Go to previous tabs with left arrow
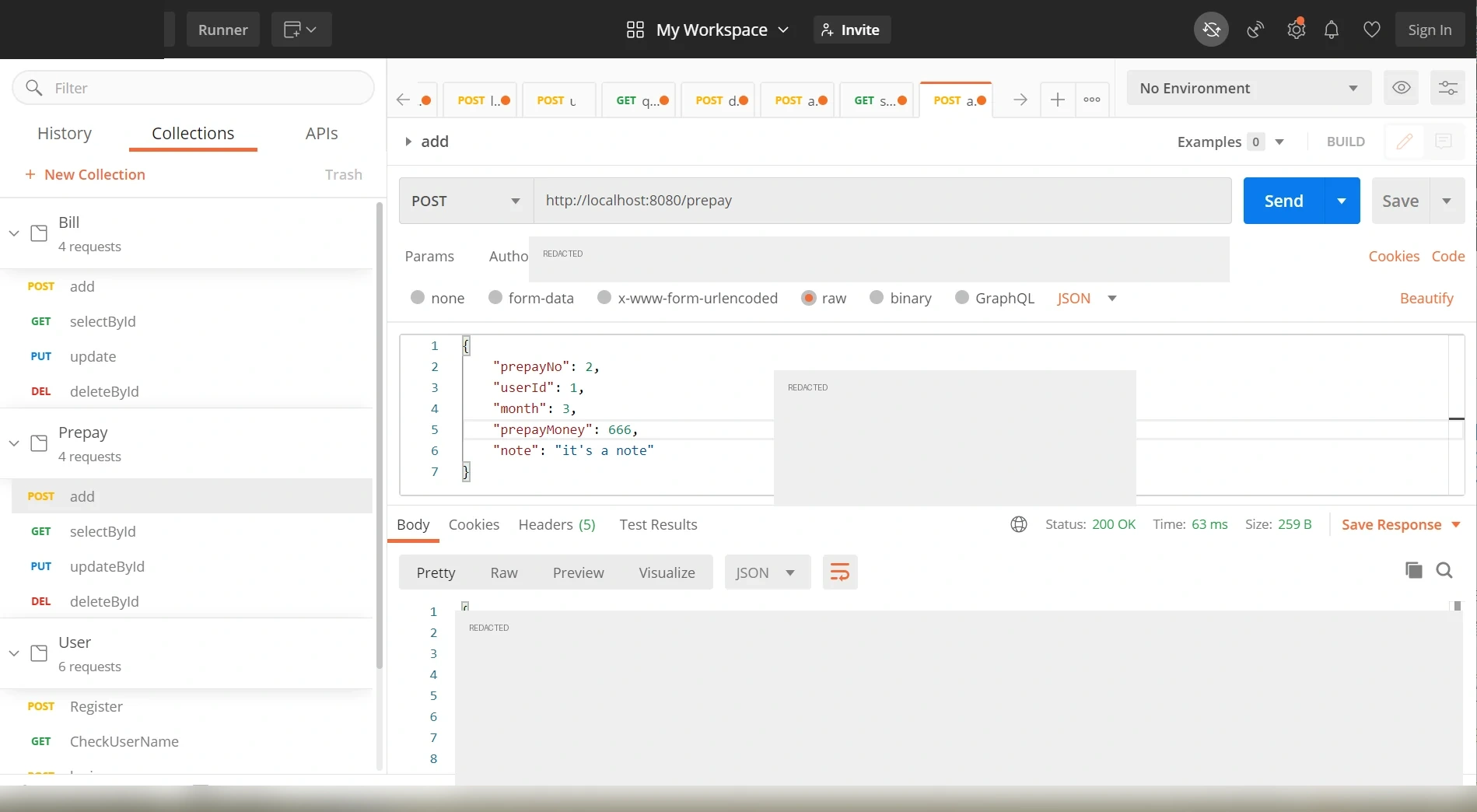The height and width of the screenshot is (812, 1477). [403, 100]
